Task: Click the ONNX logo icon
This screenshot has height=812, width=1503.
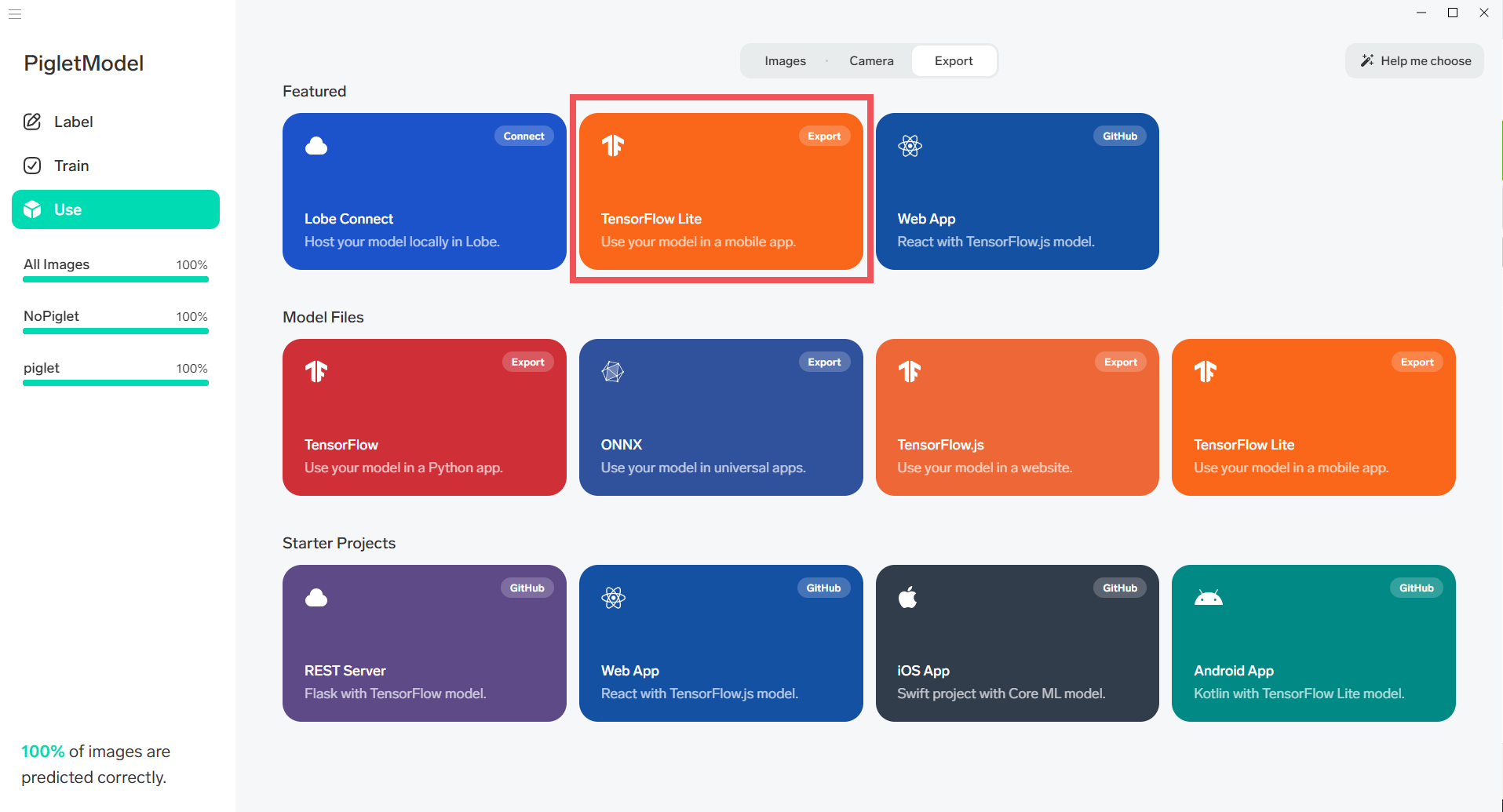Action: coord(613,372)
